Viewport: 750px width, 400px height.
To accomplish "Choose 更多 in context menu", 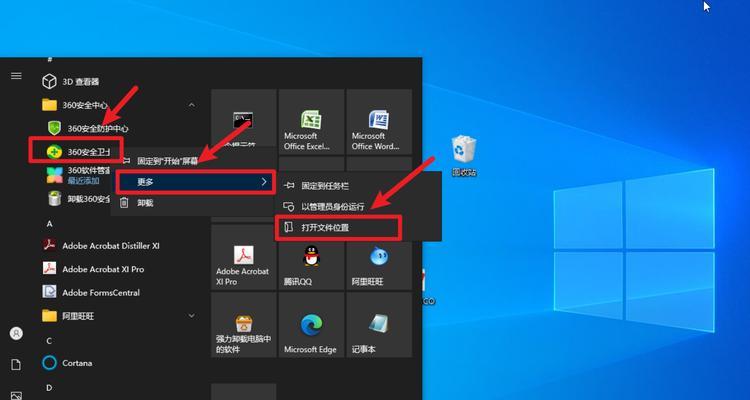I will [196, 182].
